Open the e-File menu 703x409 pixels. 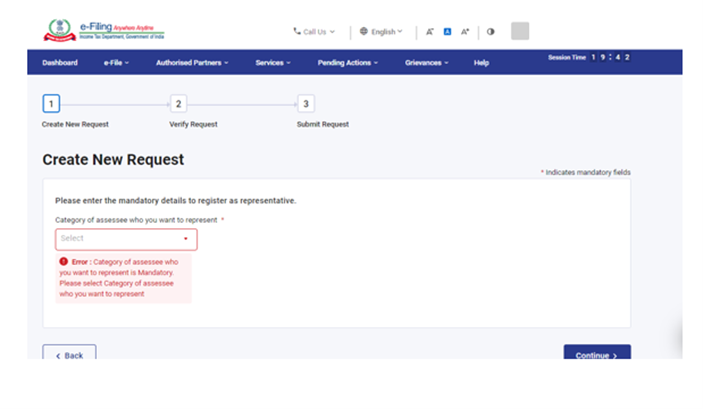coord(117,63)
